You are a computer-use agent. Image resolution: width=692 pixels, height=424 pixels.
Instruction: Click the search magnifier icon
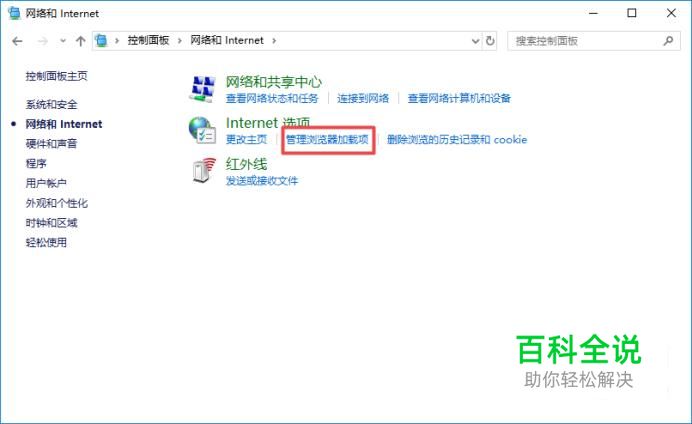coord(668,41)
